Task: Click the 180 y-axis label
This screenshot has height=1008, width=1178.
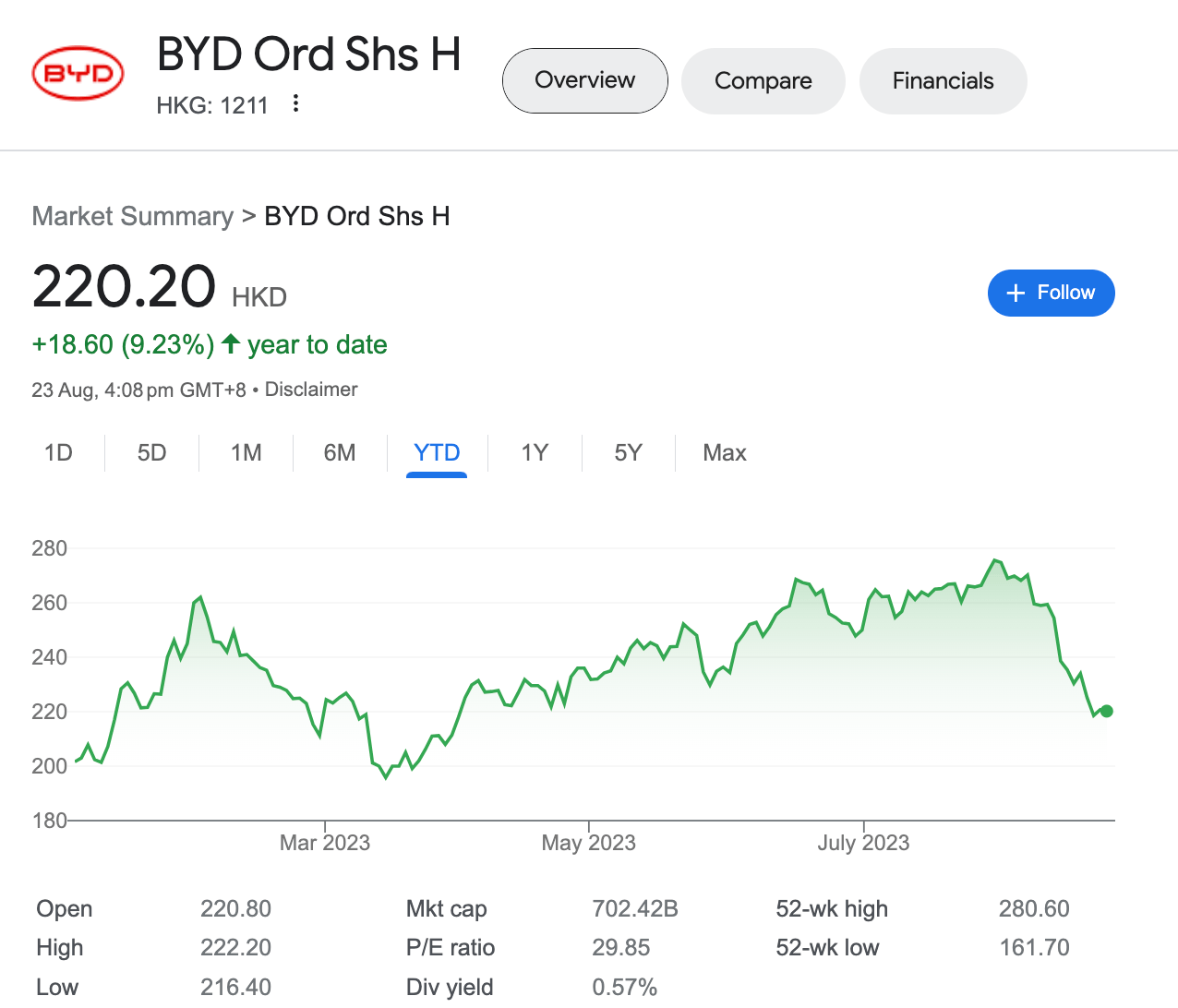Action: pos(50,820)
